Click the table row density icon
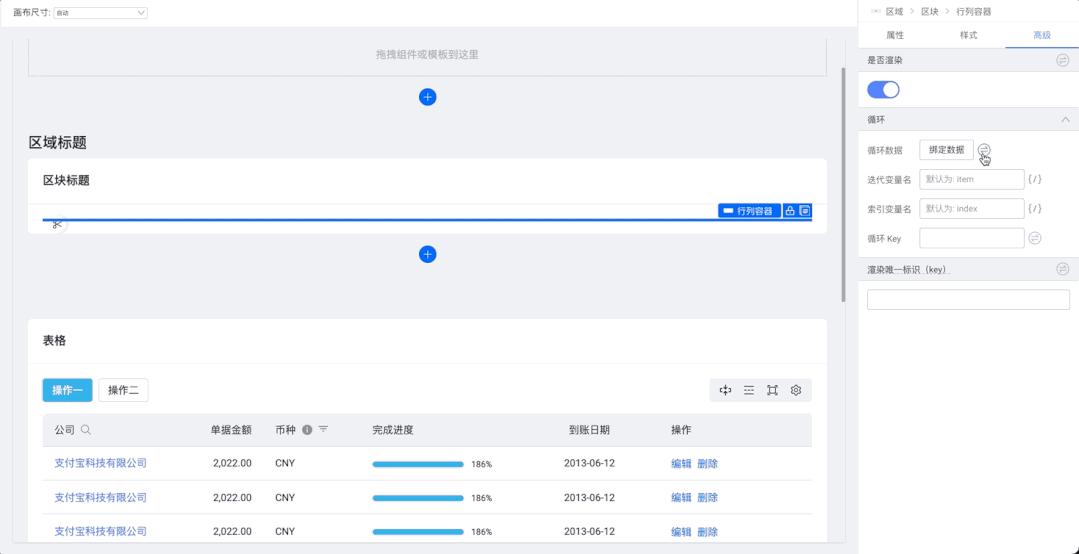Viewport: 1079px width, 554px height. 749,390
